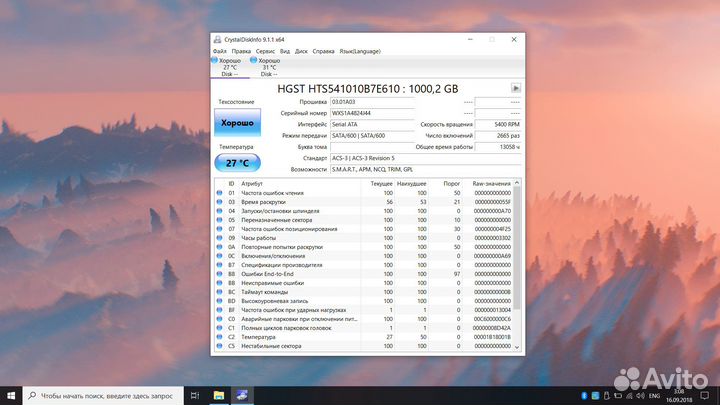Click the SMART list scrollbar down arrow

click(517, 348)
